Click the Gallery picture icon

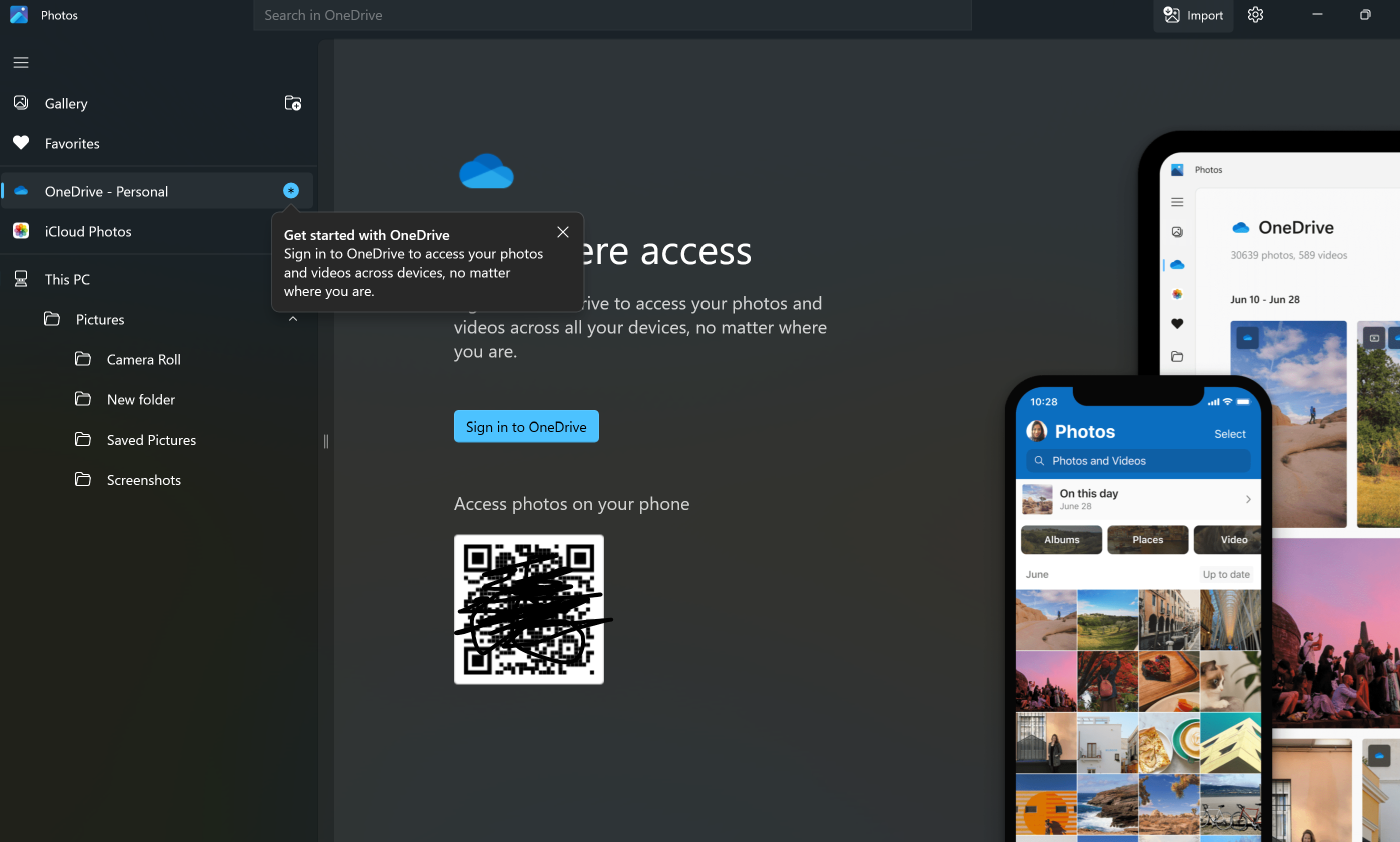point(21,102)
